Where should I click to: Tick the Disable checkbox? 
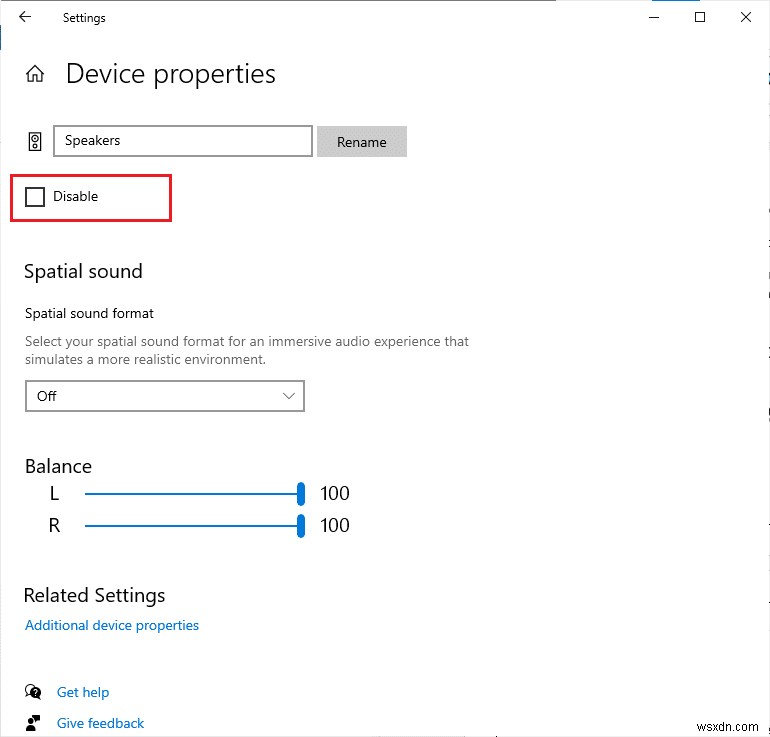coord(35,197)
